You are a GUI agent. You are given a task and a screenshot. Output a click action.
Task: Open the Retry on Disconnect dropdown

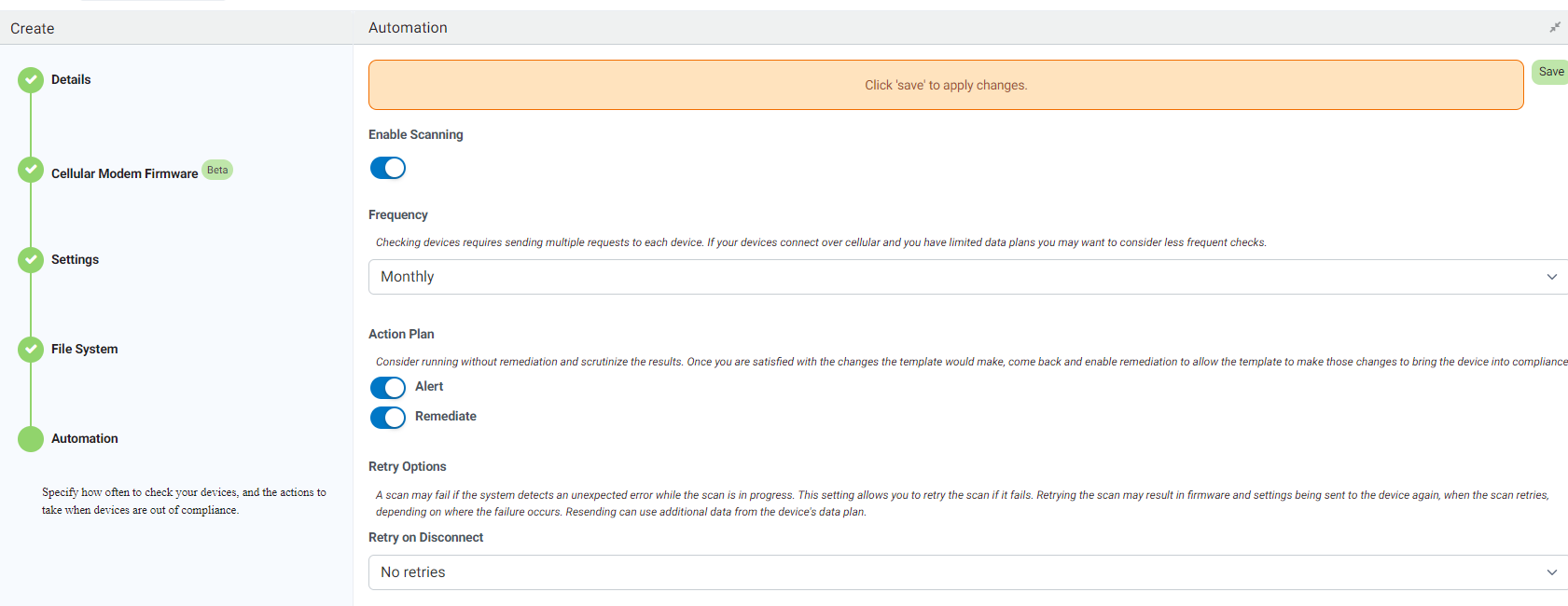pyautogui.click(x=968, y=572)
